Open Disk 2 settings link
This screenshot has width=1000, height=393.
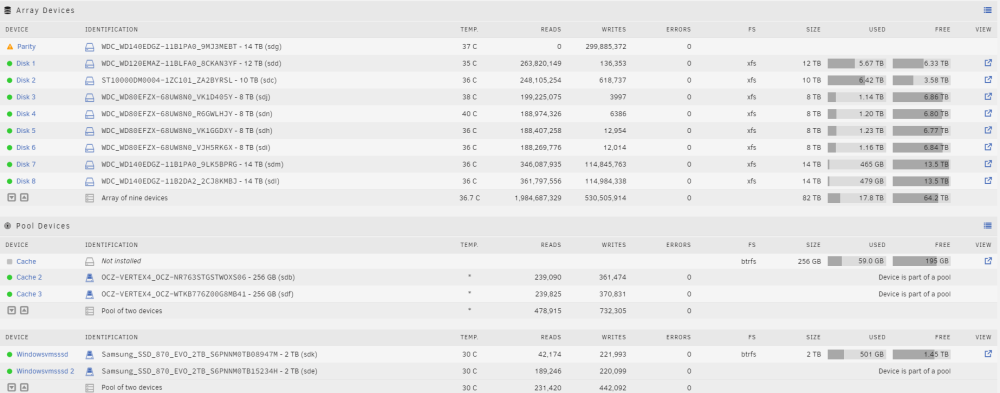(26, 80)
